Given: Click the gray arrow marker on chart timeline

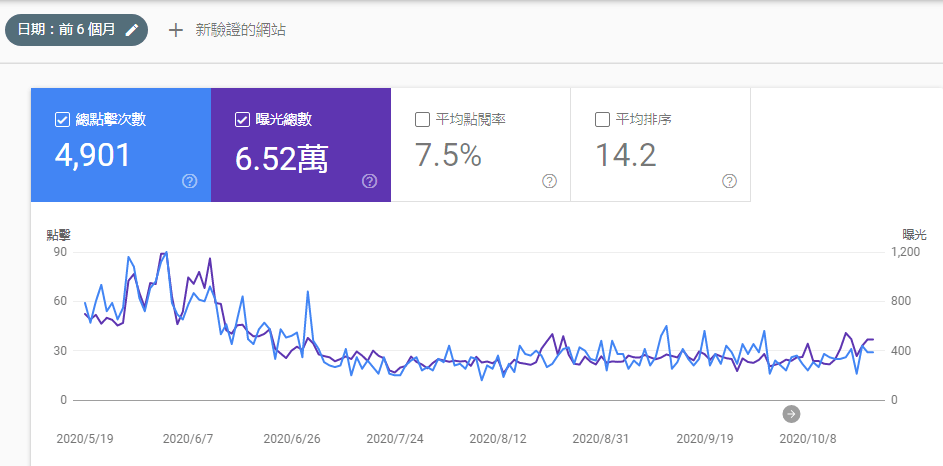Looking at the screenshot, I should 791,414.
